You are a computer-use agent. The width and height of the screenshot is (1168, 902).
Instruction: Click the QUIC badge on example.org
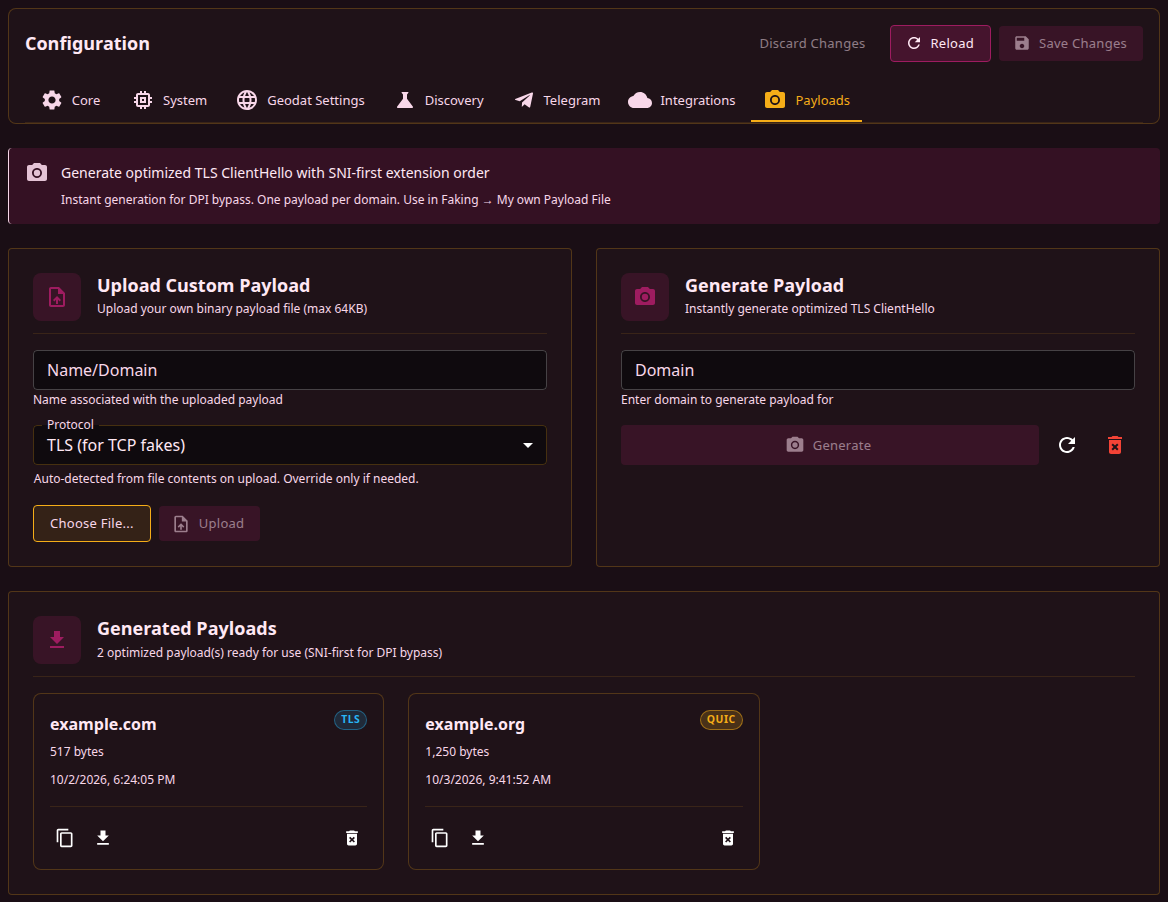(721, 720)
